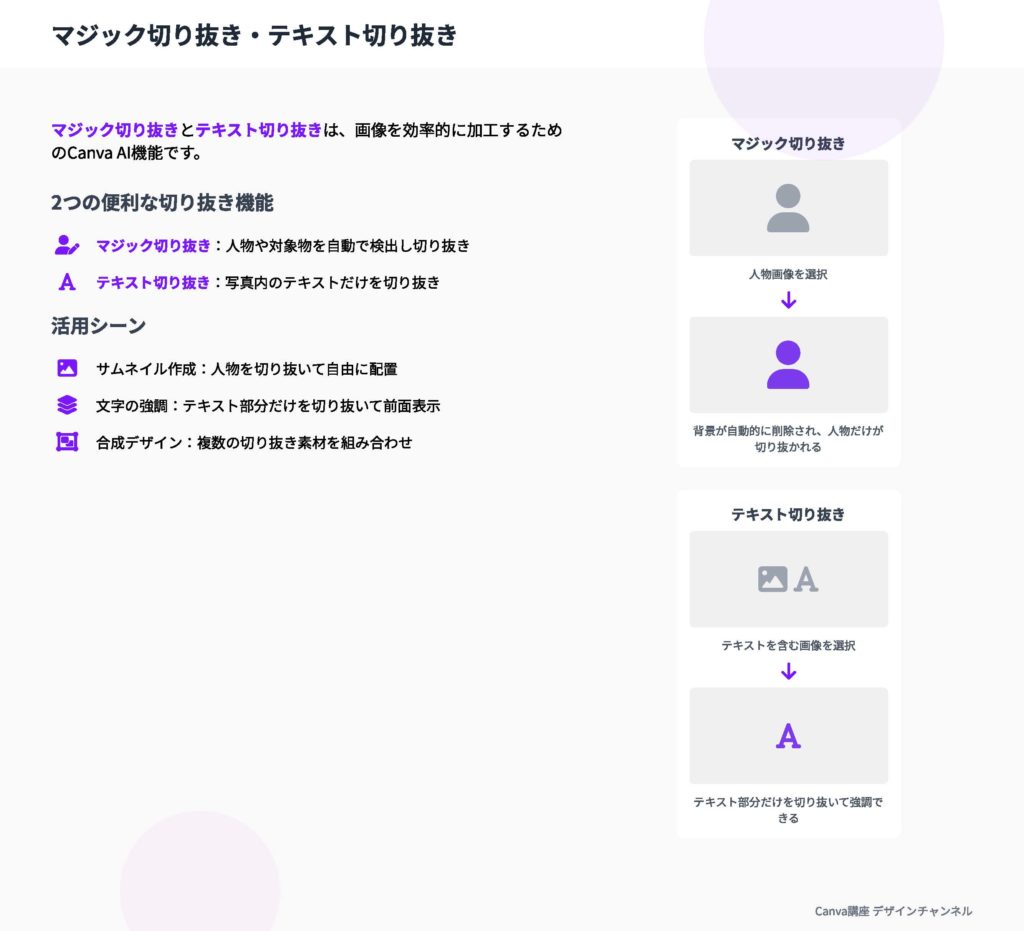Image resolution: width=1024 pixels, height=931 pixels.
Task: Click the gray picture icon above テキストを含む画像を選択
Action: (x=773, y=579)
